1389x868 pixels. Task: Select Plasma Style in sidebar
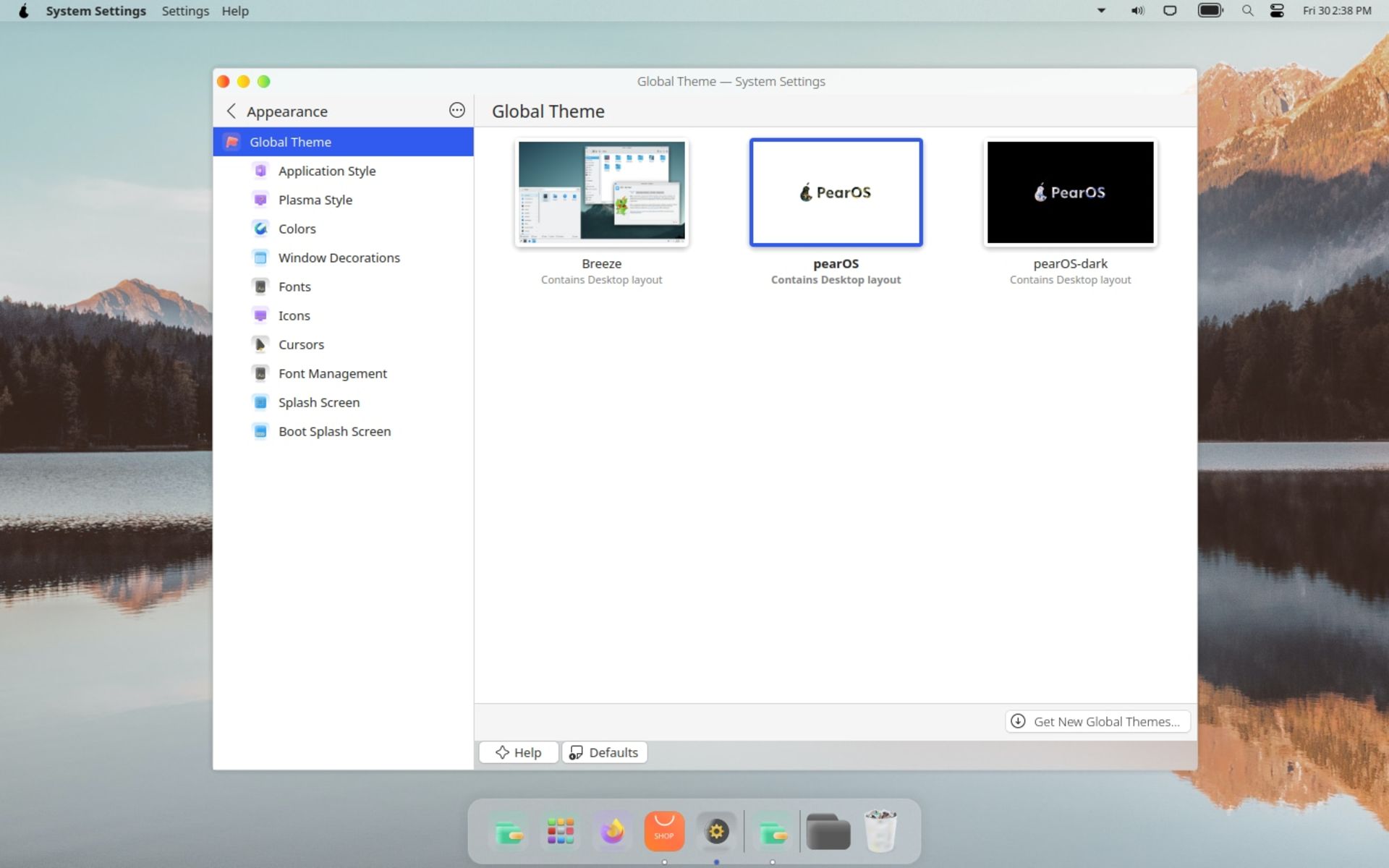pyautogui.click(x=343, y=200)
